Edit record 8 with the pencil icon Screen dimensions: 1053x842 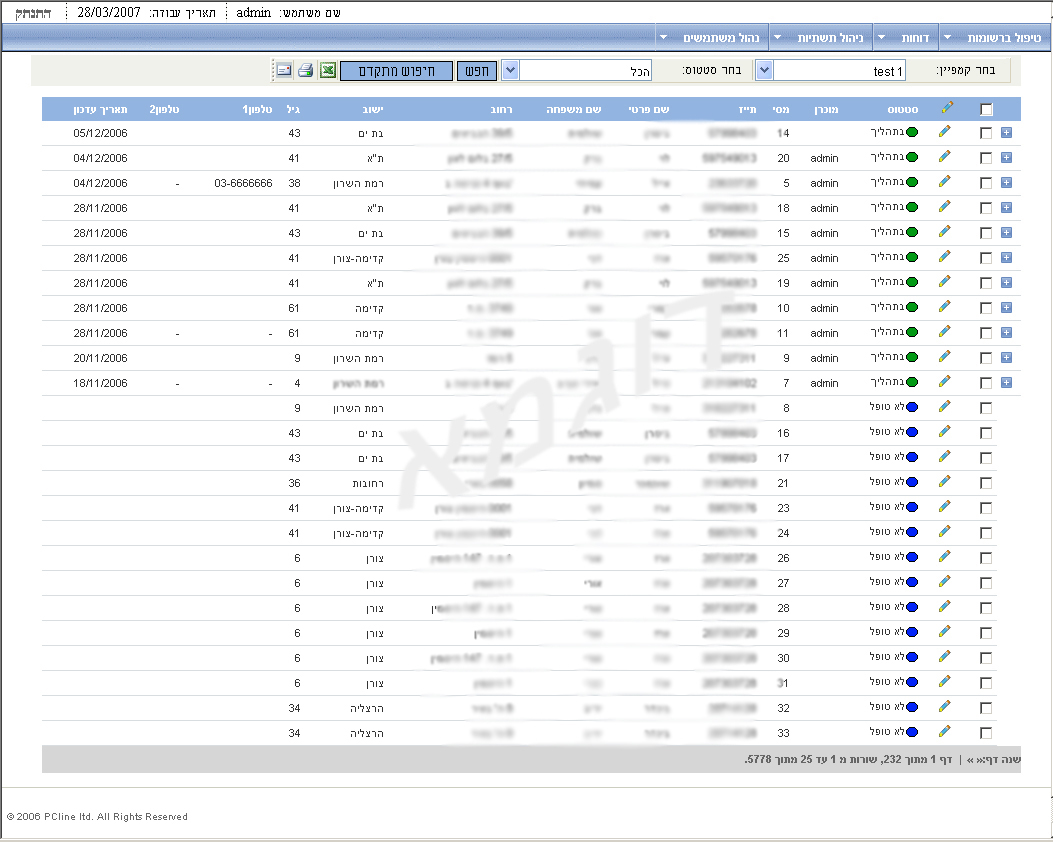click(x=945, y=407)
